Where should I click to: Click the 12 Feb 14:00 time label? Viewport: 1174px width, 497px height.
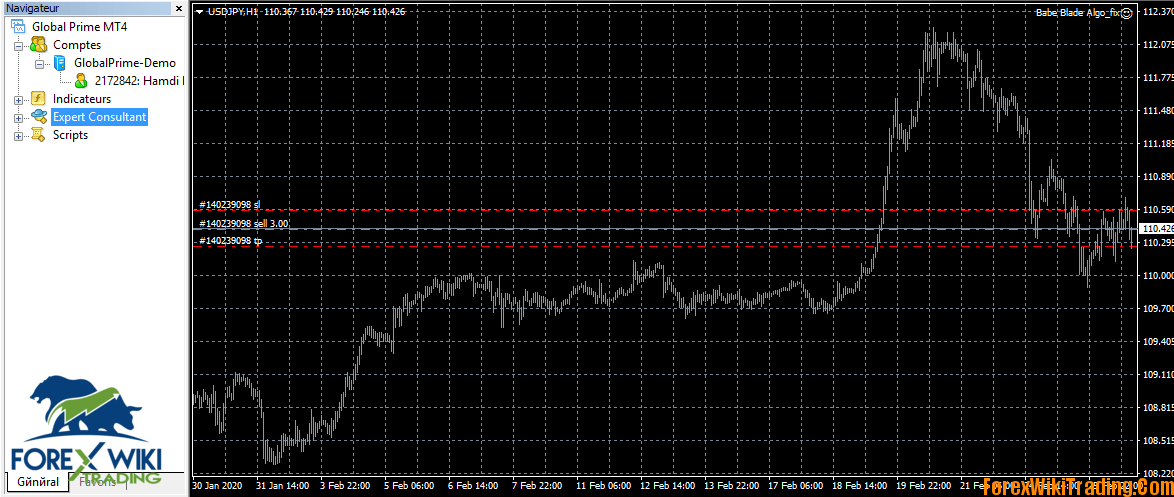click(x=669, y=485)
